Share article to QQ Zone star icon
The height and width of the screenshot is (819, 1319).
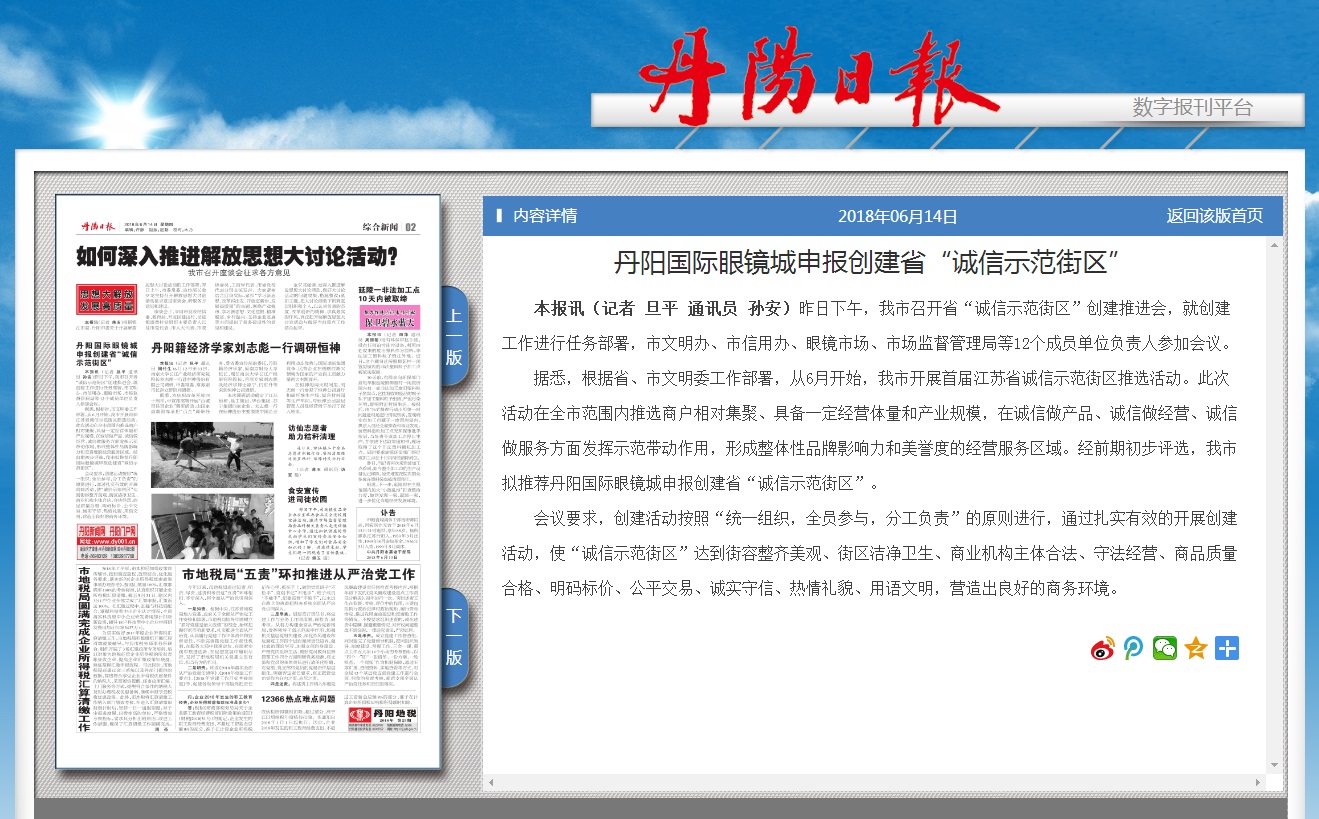(1196, 649)
